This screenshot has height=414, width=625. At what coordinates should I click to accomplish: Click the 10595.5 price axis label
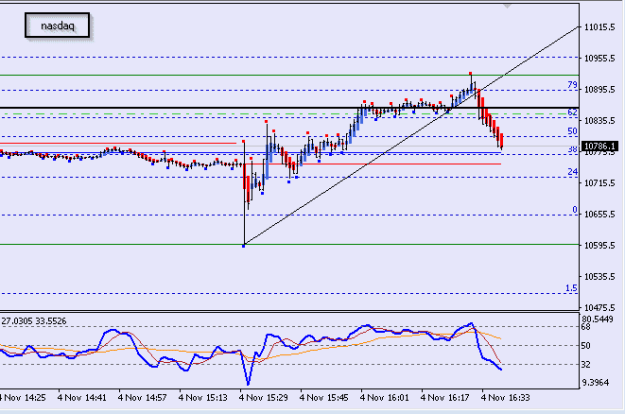tap(599, 245)
